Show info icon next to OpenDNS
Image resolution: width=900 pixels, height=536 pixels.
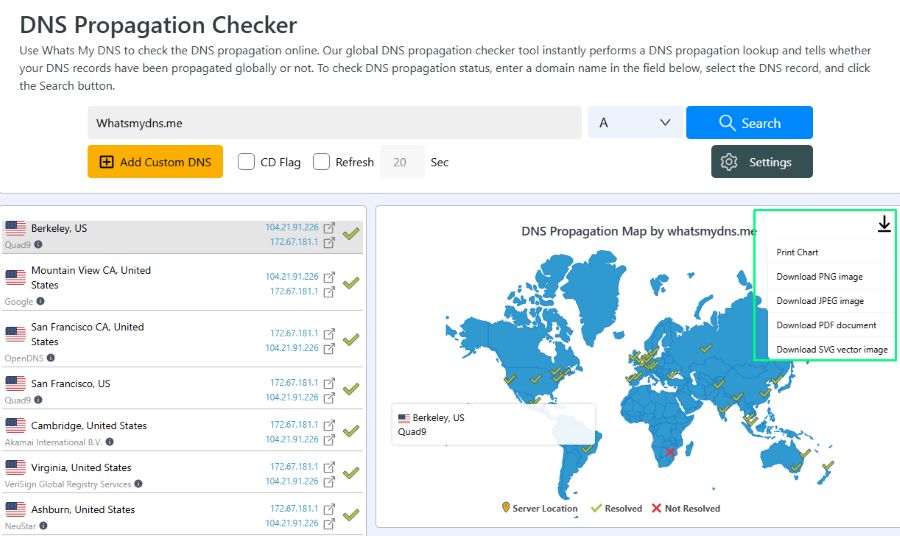51,358
